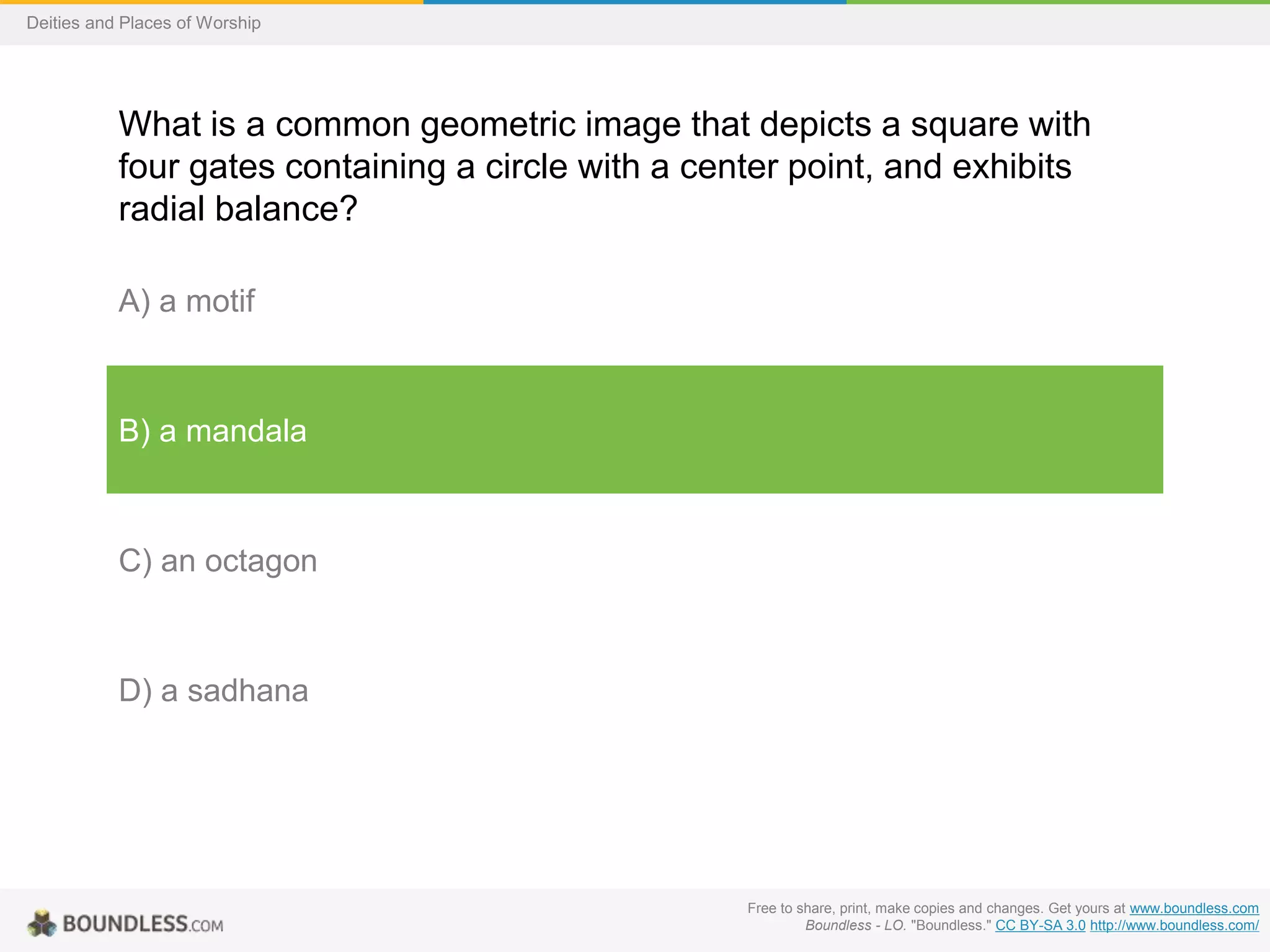Select answer A) a motif
This screenshot has height=952, width=1270.
pyautogui.click(x=186, y=301)
